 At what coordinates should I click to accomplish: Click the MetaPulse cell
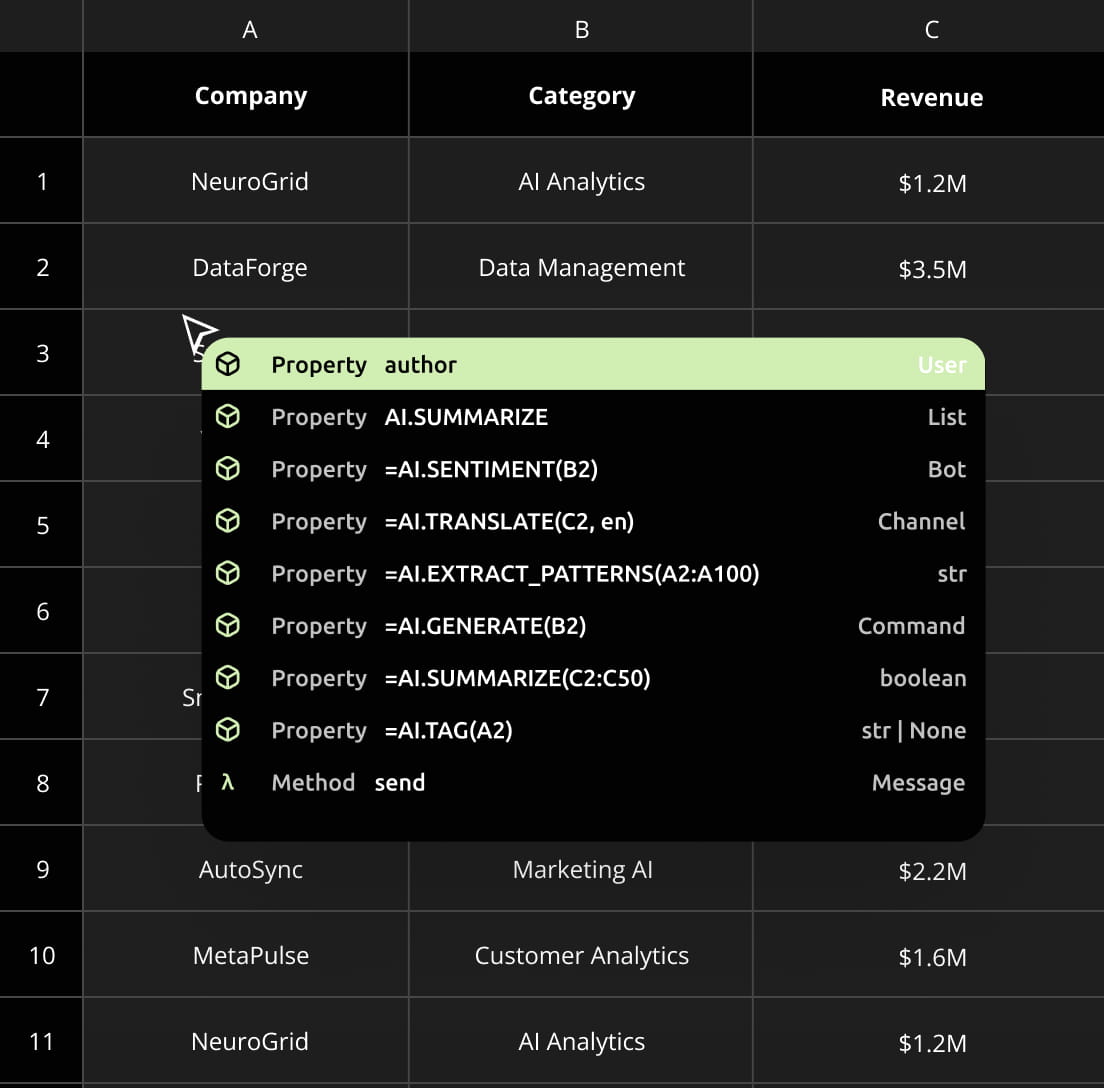[246, 953]
